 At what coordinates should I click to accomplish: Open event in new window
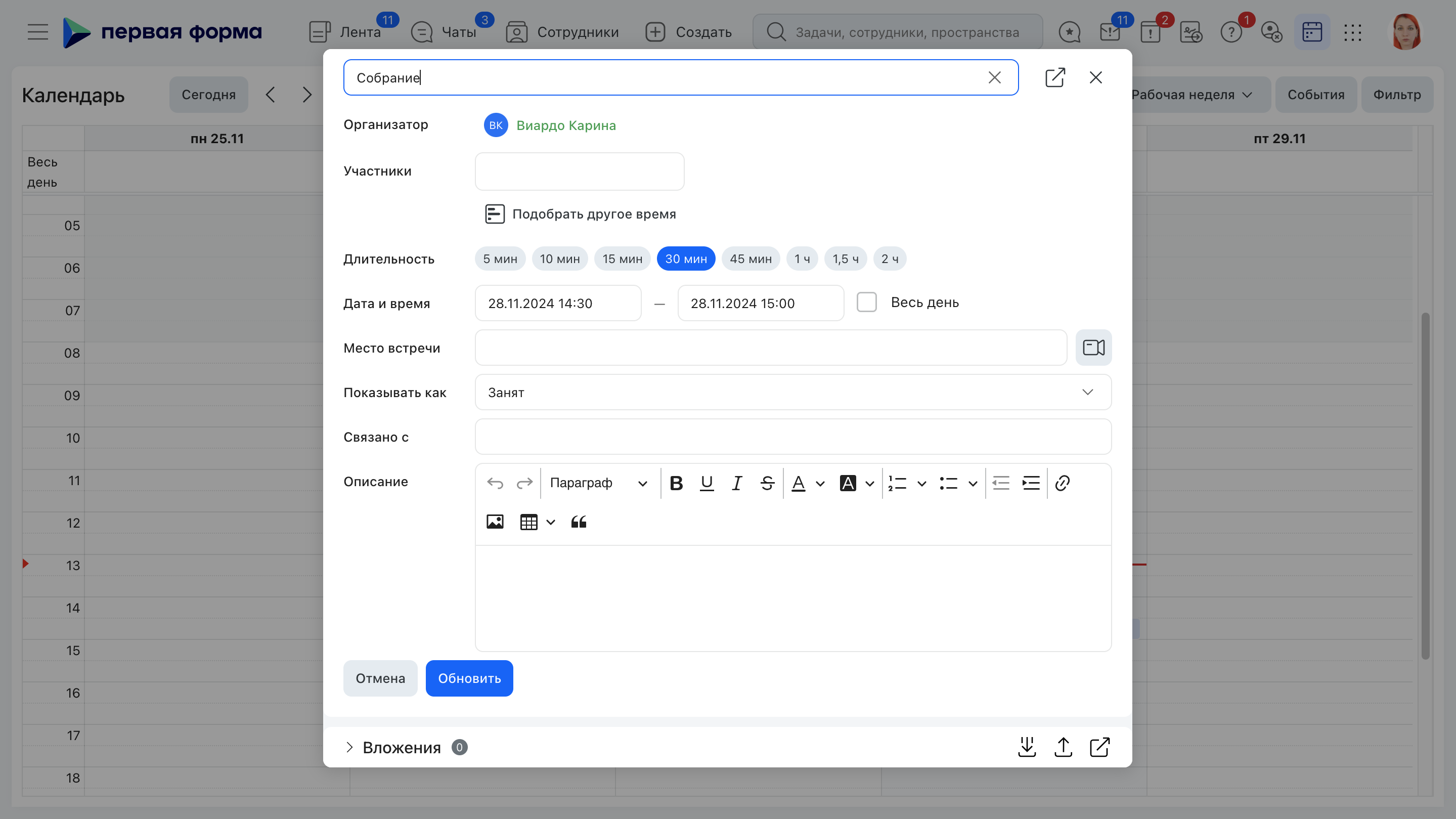(x=1055, y=77)
